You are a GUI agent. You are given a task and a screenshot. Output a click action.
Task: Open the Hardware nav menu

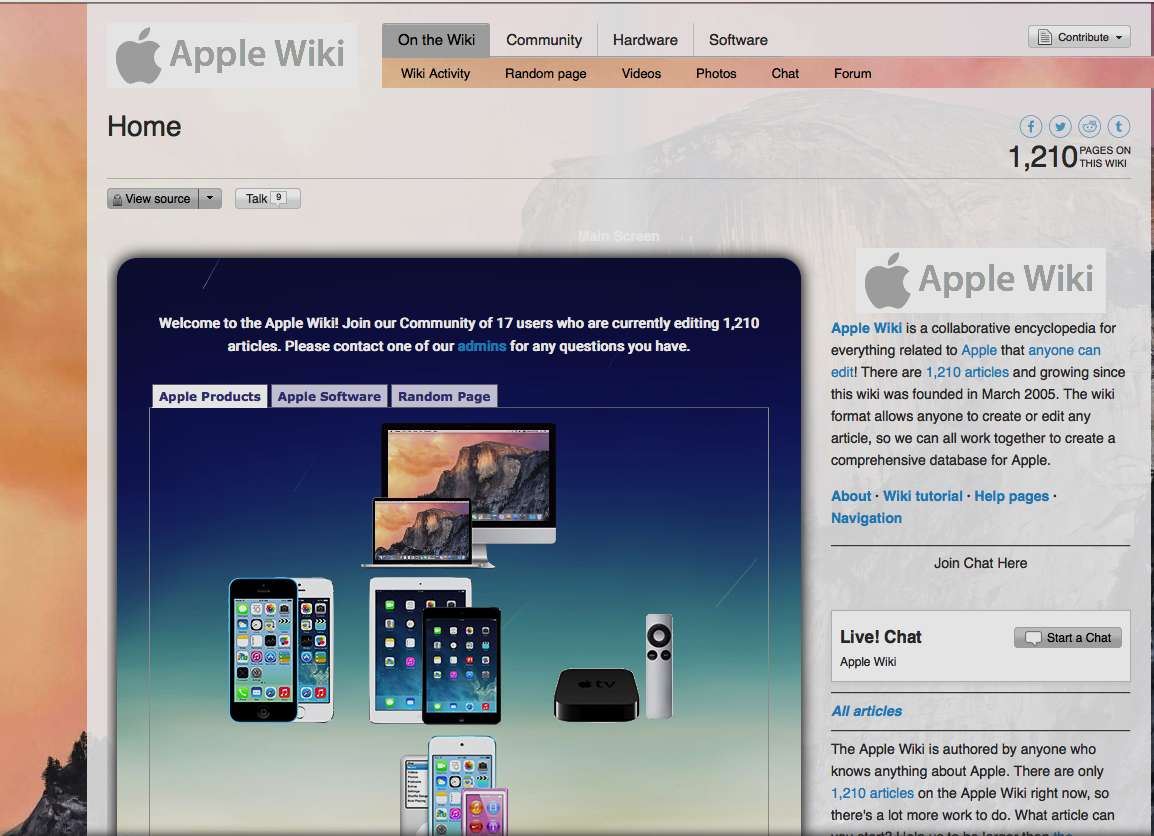(645, 40)
